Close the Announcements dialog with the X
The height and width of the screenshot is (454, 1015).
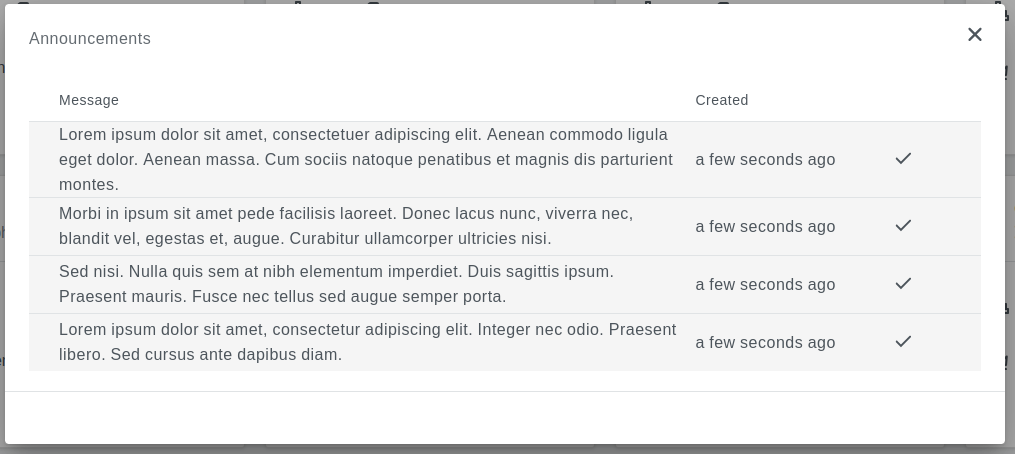point(975,35)
